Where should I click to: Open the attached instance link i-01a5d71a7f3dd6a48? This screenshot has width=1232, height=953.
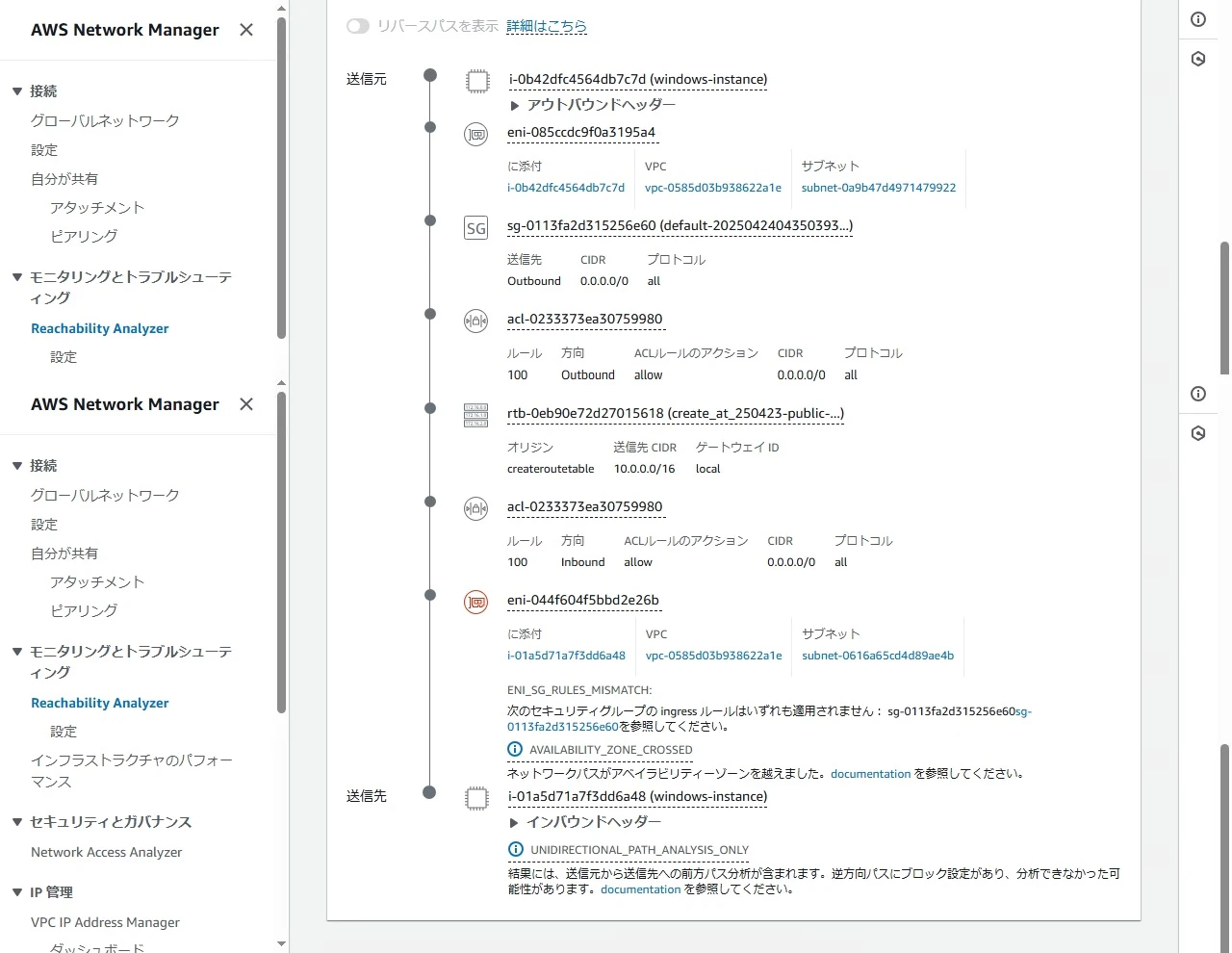[x=566, y=656]
